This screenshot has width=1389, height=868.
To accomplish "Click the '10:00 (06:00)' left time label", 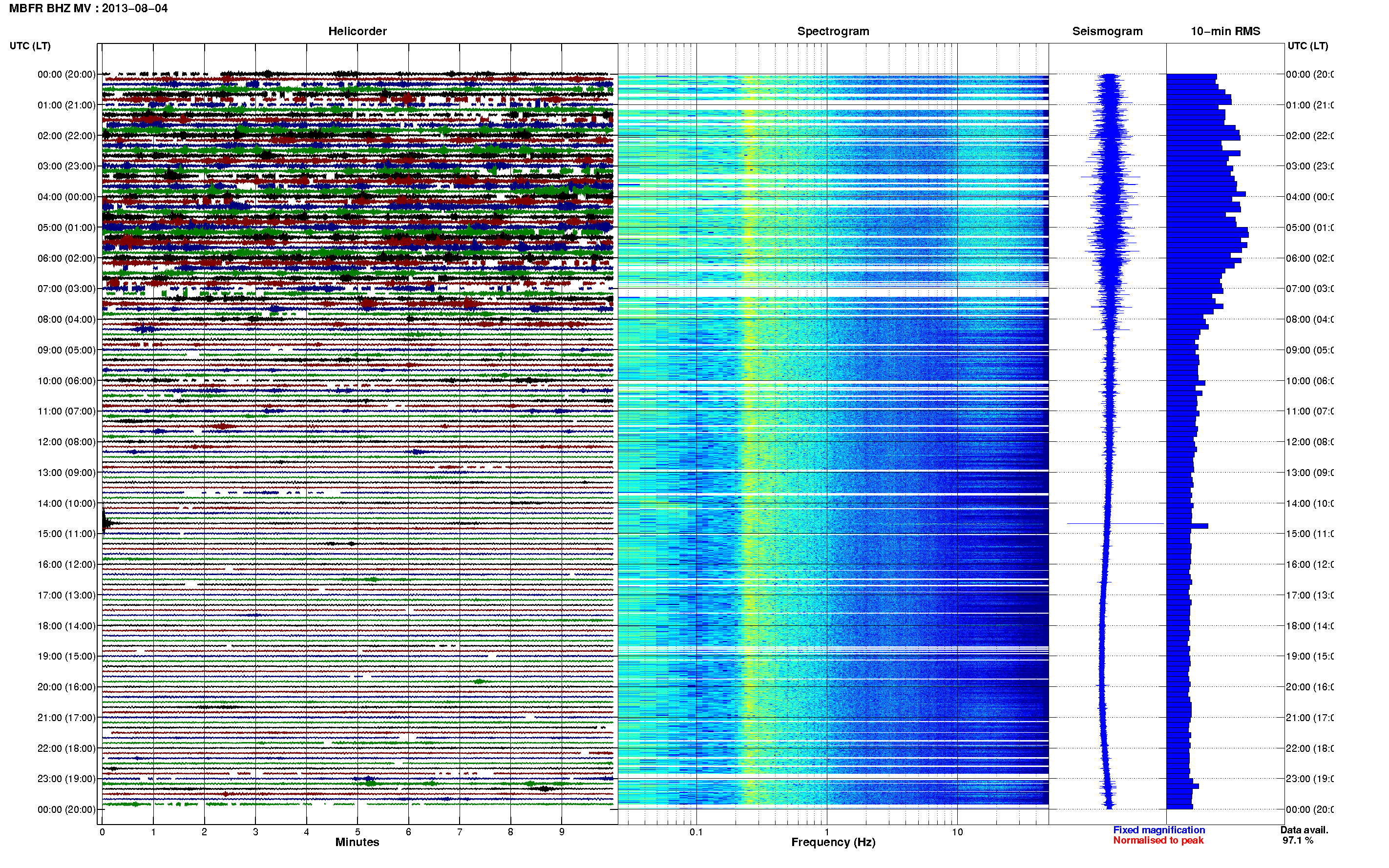I will click(66, 381).
